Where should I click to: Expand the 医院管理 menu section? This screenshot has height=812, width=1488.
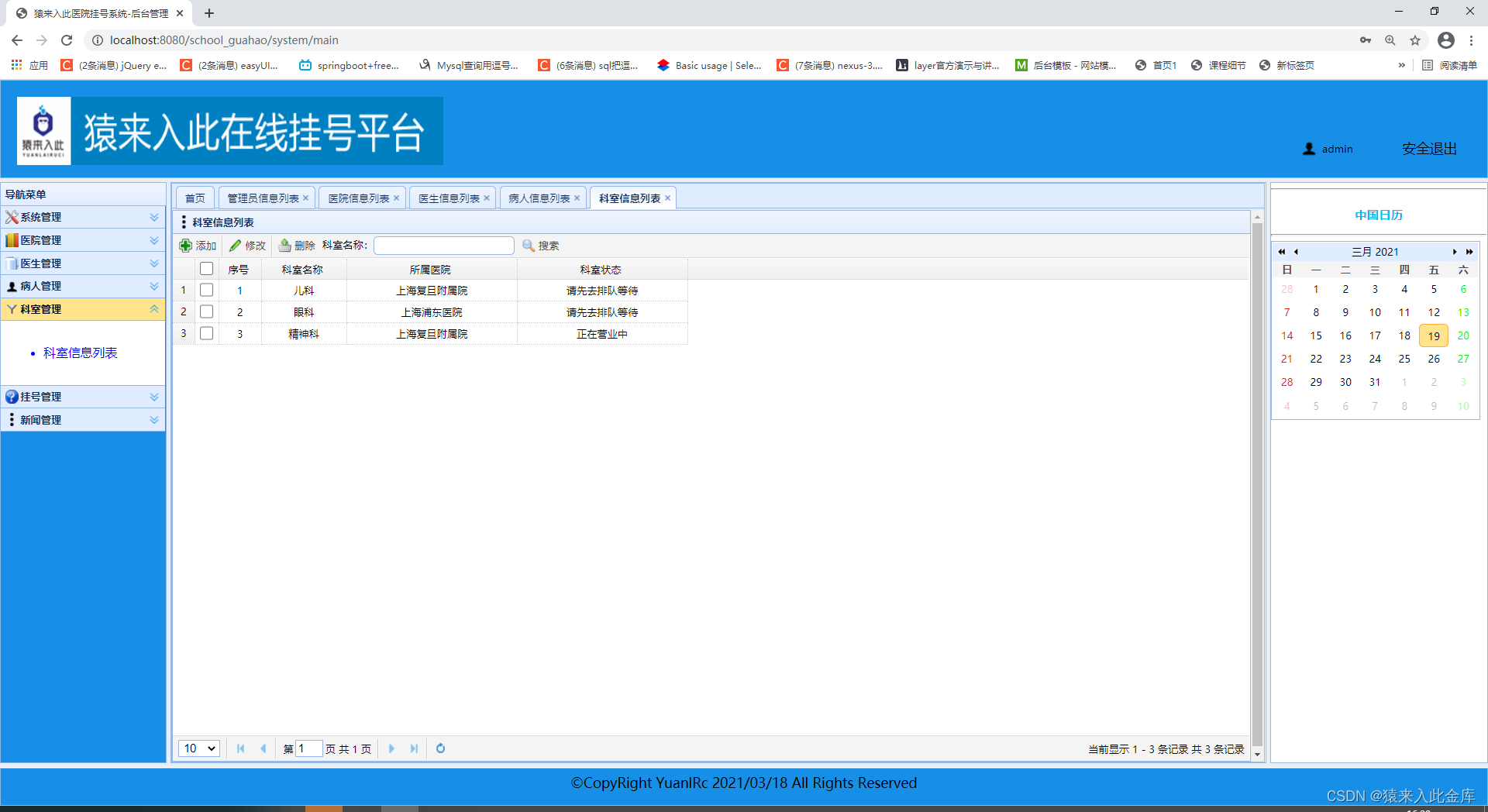coord(83,240)
